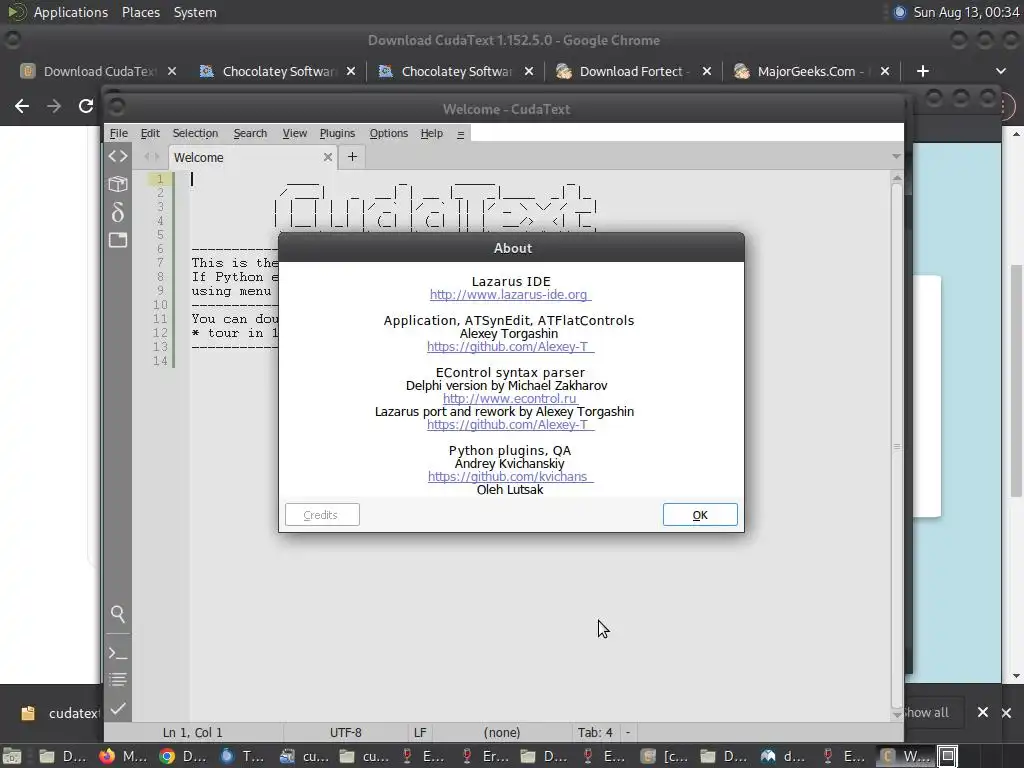Open Alexey-T GitHub link under Lazarus port
Screen dimensions: 1024x768
pos(510,424)
